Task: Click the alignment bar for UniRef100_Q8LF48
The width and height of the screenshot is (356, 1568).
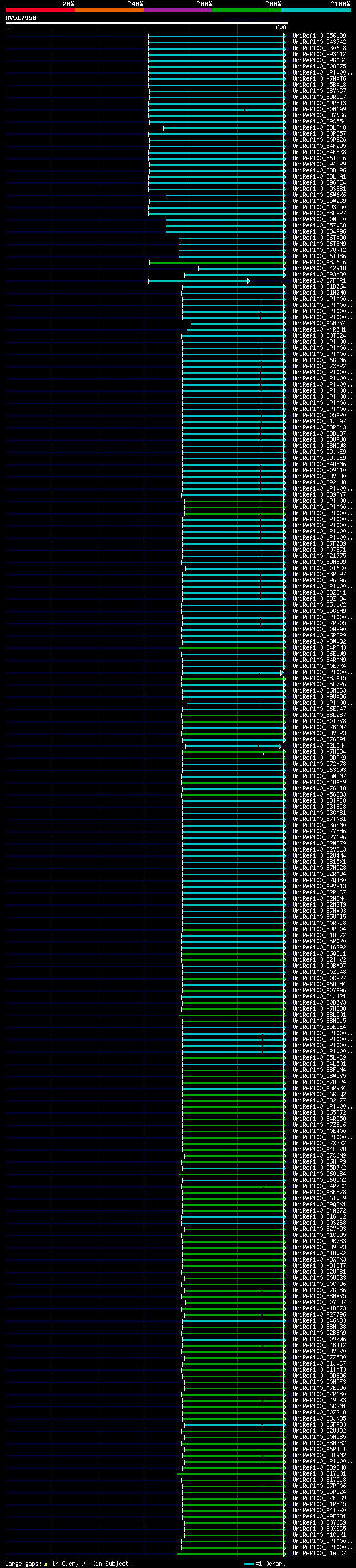Action: 224,128
